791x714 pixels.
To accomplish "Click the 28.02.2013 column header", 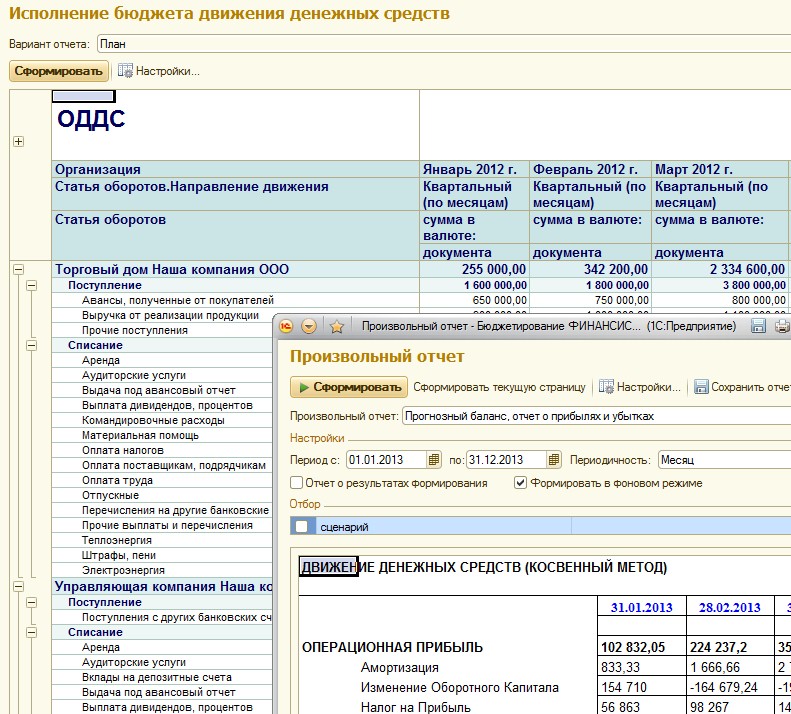I will tap(729, 607).
